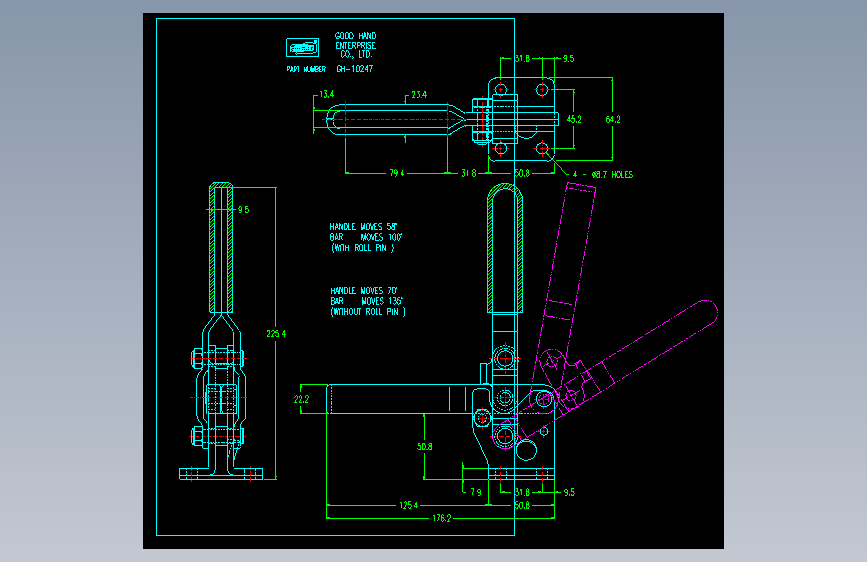867x562 pixels.
Task: Click the vertical 50.8 dimension under clamp bar
Action: (x=425, y=446)
